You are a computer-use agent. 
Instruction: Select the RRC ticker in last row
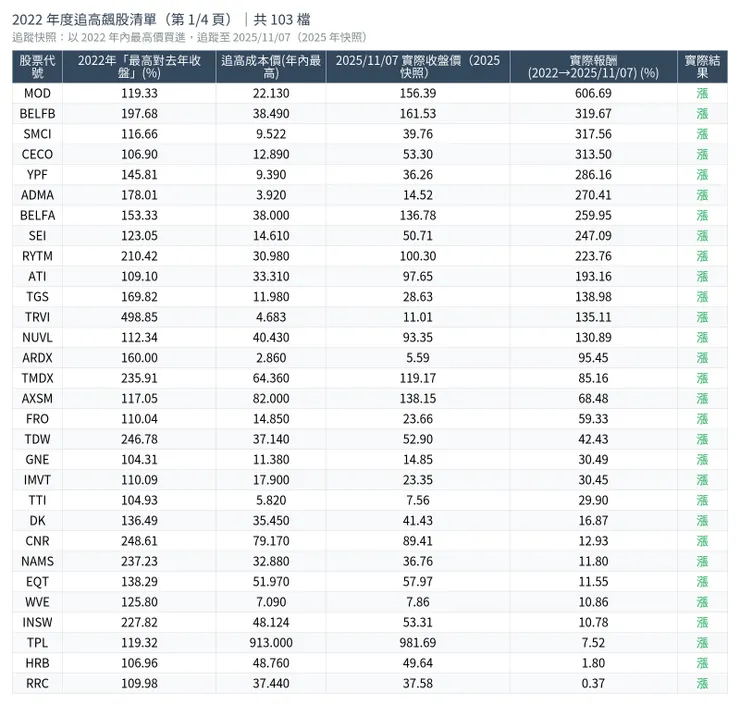(x=37, y=683)
